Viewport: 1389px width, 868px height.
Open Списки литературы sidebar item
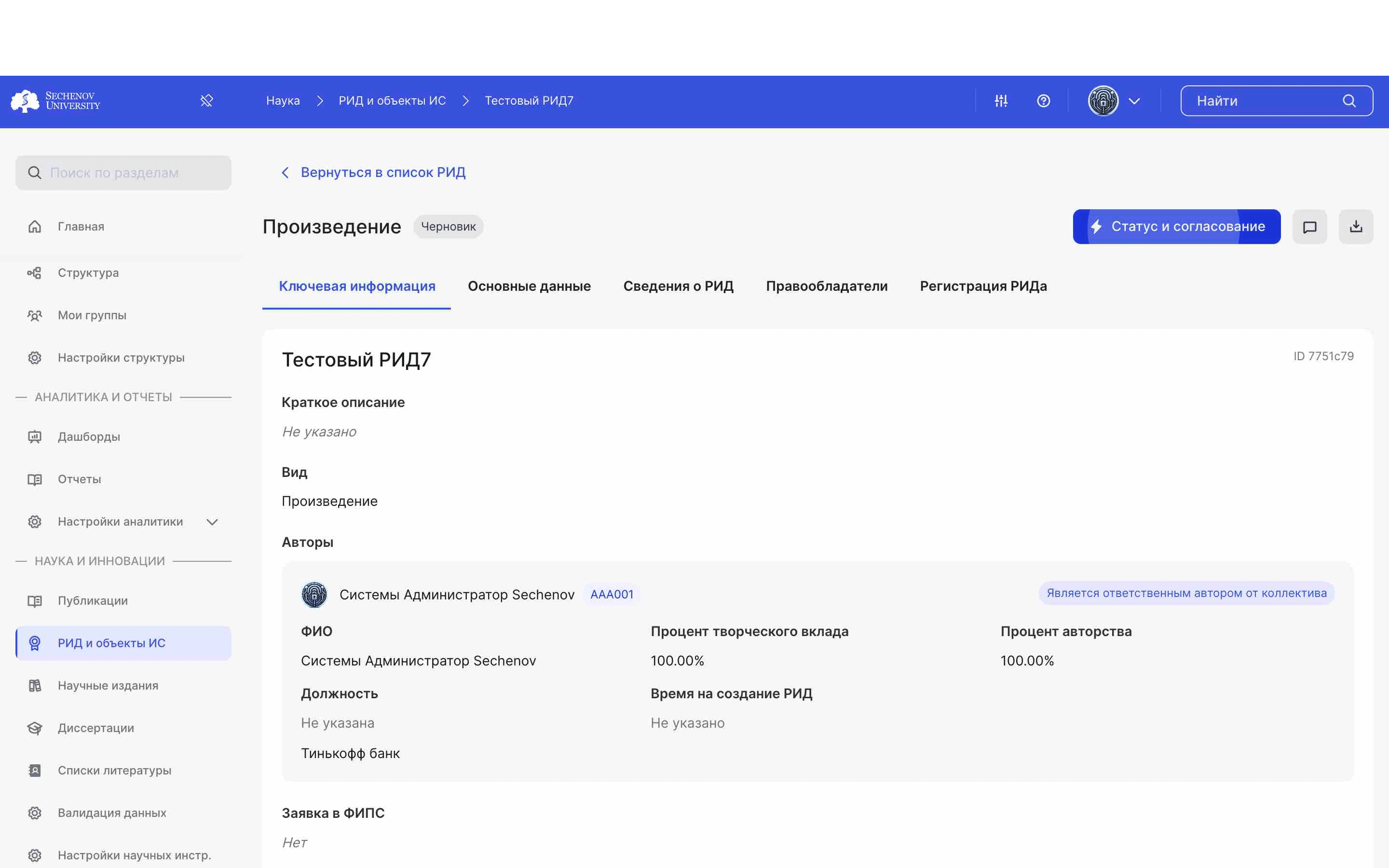tap(123, 771)
